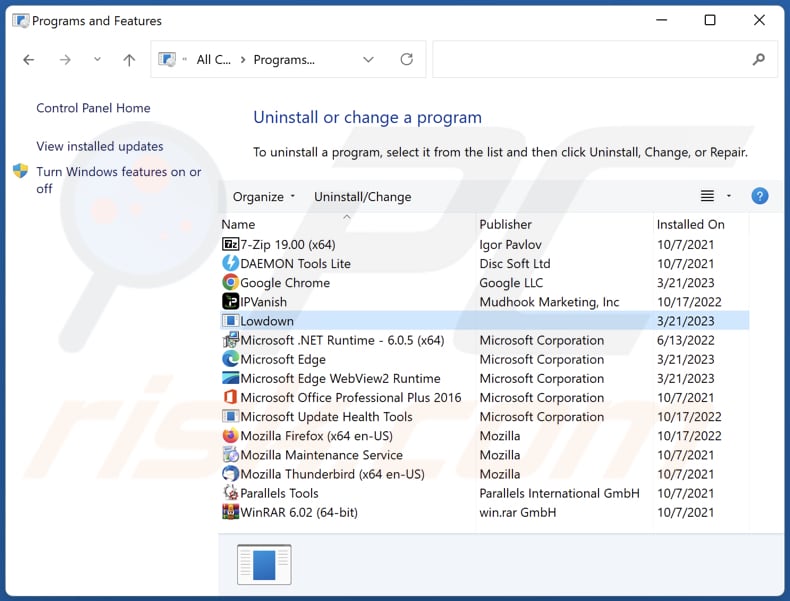This screenshot has width=790, height=601.
Task: Click publisher Parallels International GmbH
Action: click(x=559, y=493)
